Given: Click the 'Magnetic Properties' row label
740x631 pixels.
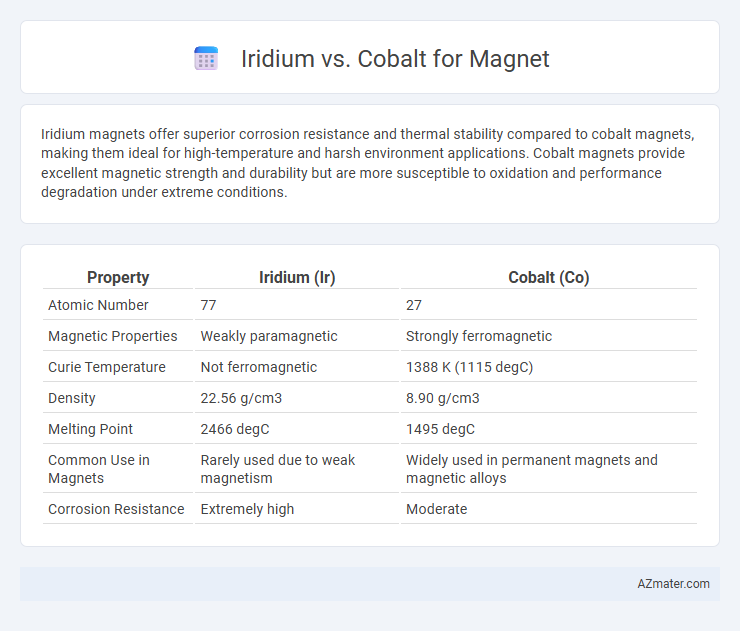Looking at the screenshot, I should coord(113,336).
